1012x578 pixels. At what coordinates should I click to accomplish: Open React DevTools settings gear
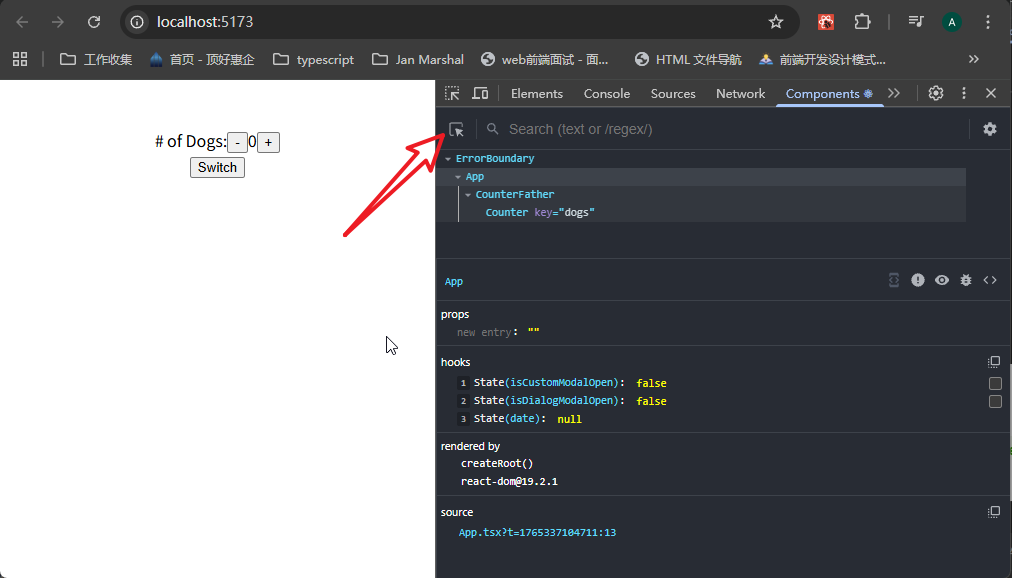(x=989, y=129)
